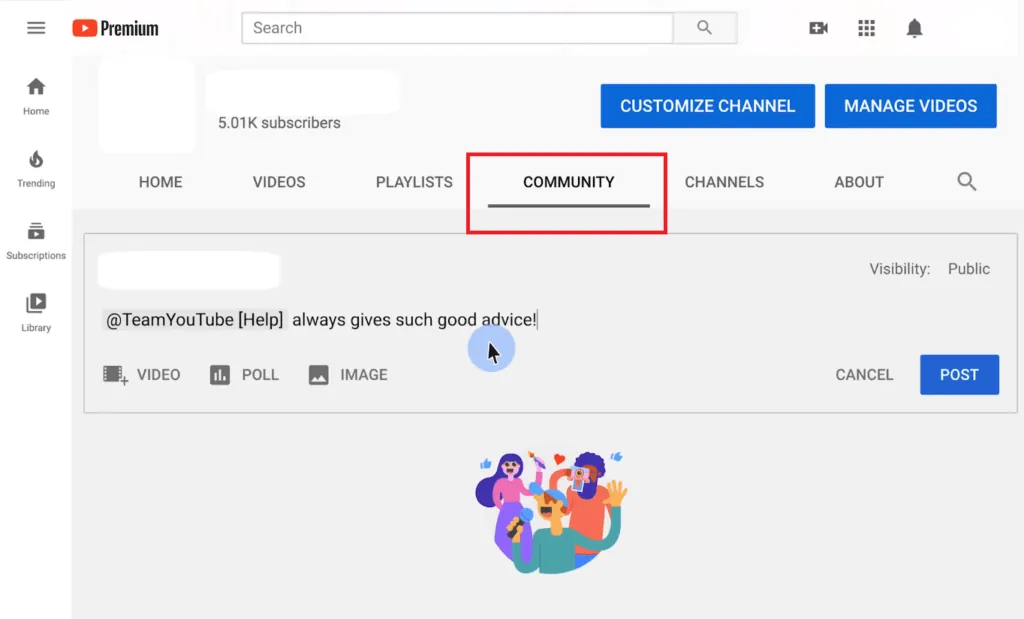Attach an image to the post
1024x619 pixels.
point(348,375)
